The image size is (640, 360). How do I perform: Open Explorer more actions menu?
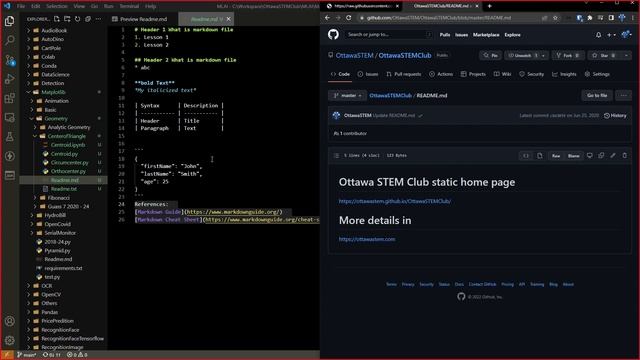pyautogui.click(x=98, y=19)
